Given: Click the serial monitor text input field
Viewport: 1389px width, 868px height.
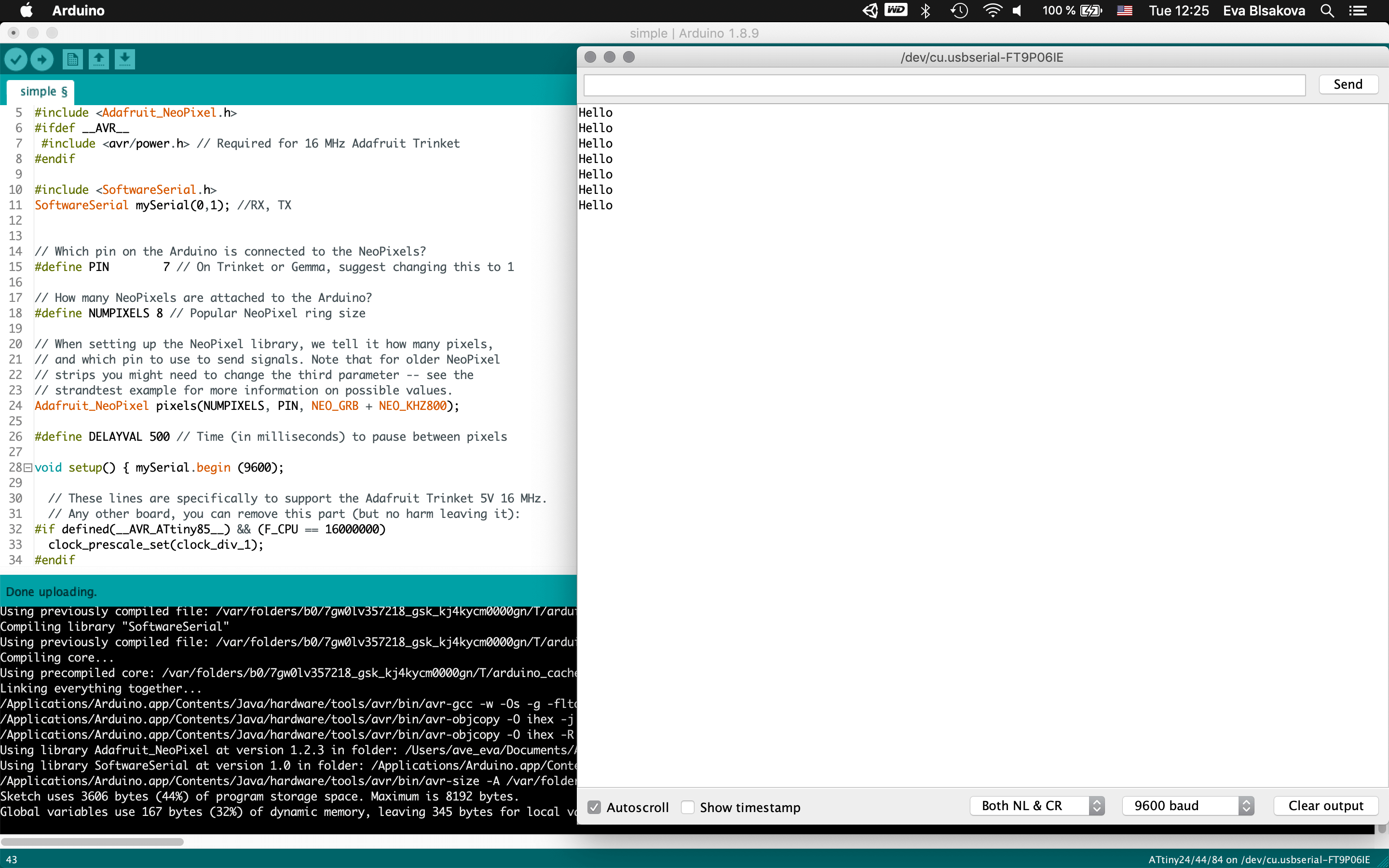Looking at the screenshot, I should 944,85.
